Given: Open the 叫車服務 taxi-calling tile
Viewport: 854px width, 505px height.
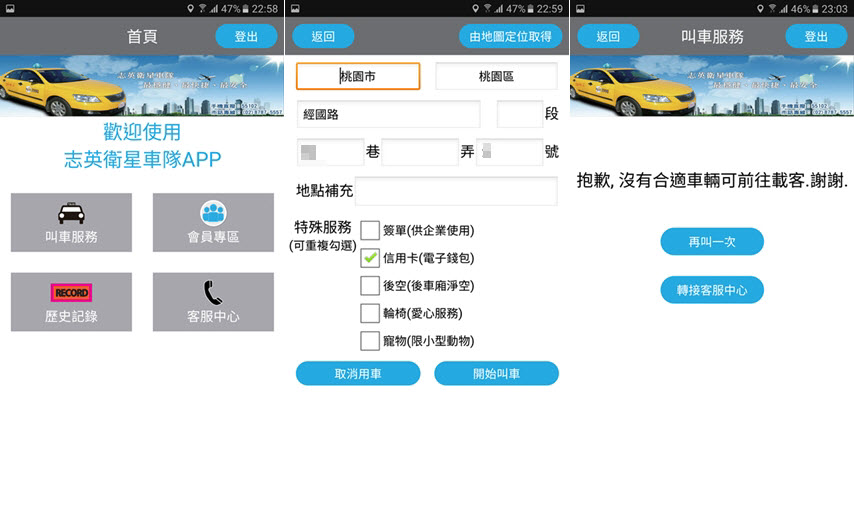Looking at the screenshot, I should click(x=71, y=222).
